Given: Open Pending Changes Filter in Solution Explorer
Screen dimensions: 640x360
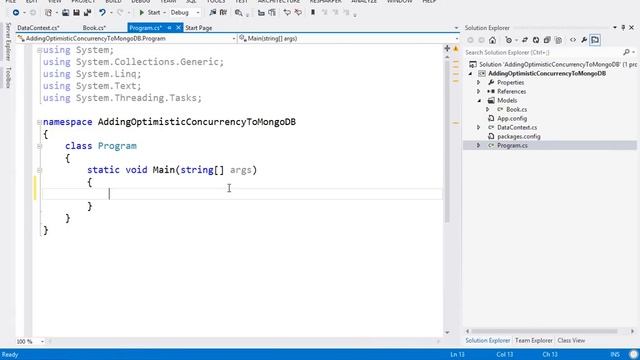Looking at the screenshot, I should point(510,40).
